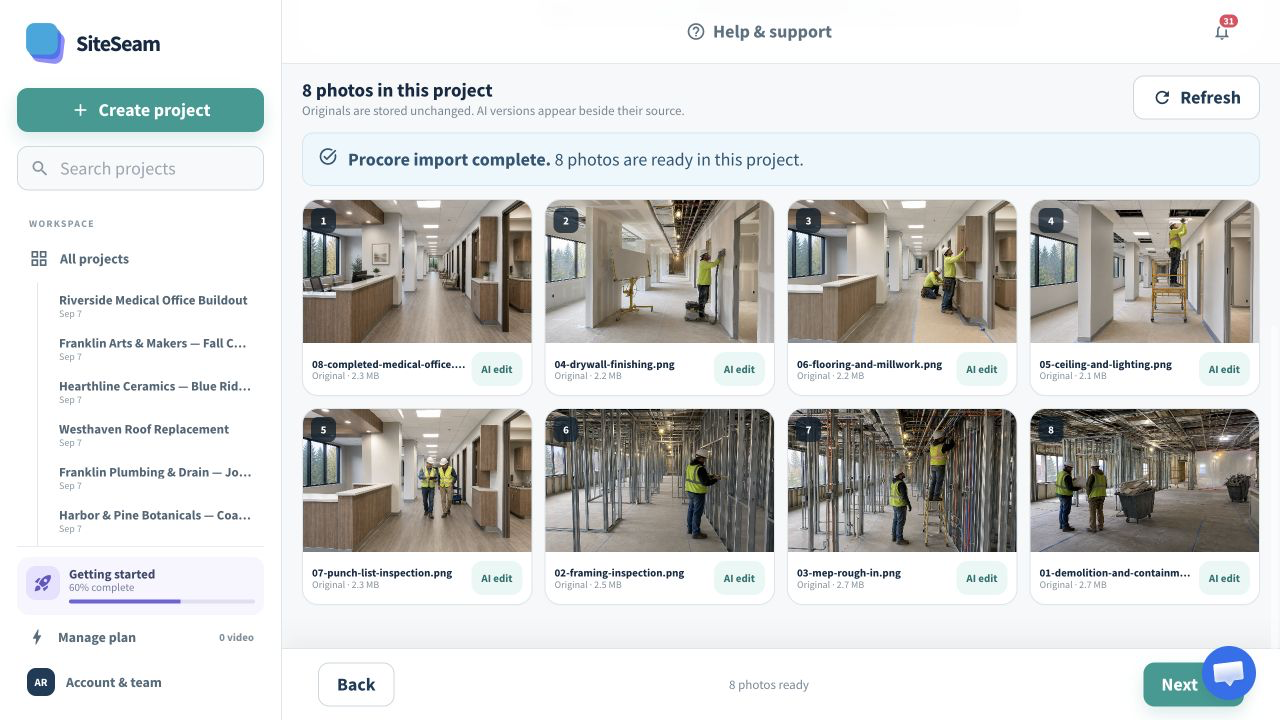The width and height of the screenshot is (1280, 720).
Task: Focus the Search projects field
Action: 140,168
